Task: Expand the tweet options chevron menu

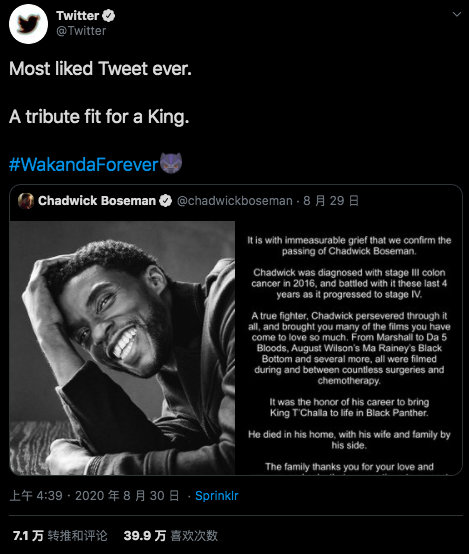Action: pos(457,14)
